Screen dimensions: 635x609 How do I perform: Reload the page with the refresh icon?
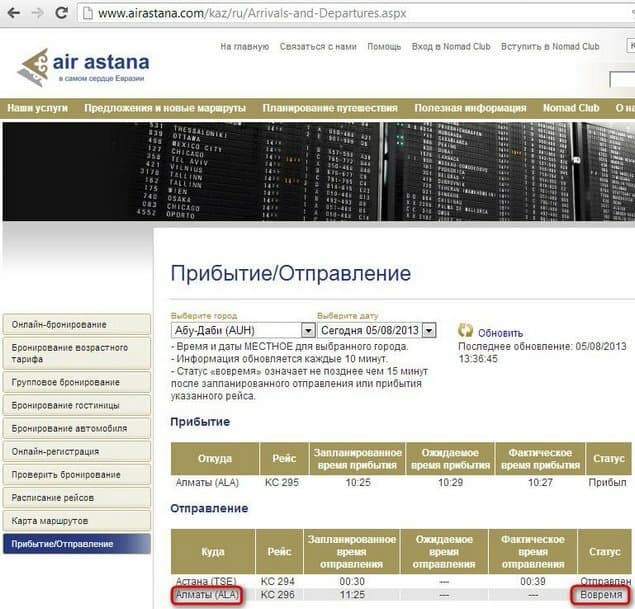pos(61,13)
